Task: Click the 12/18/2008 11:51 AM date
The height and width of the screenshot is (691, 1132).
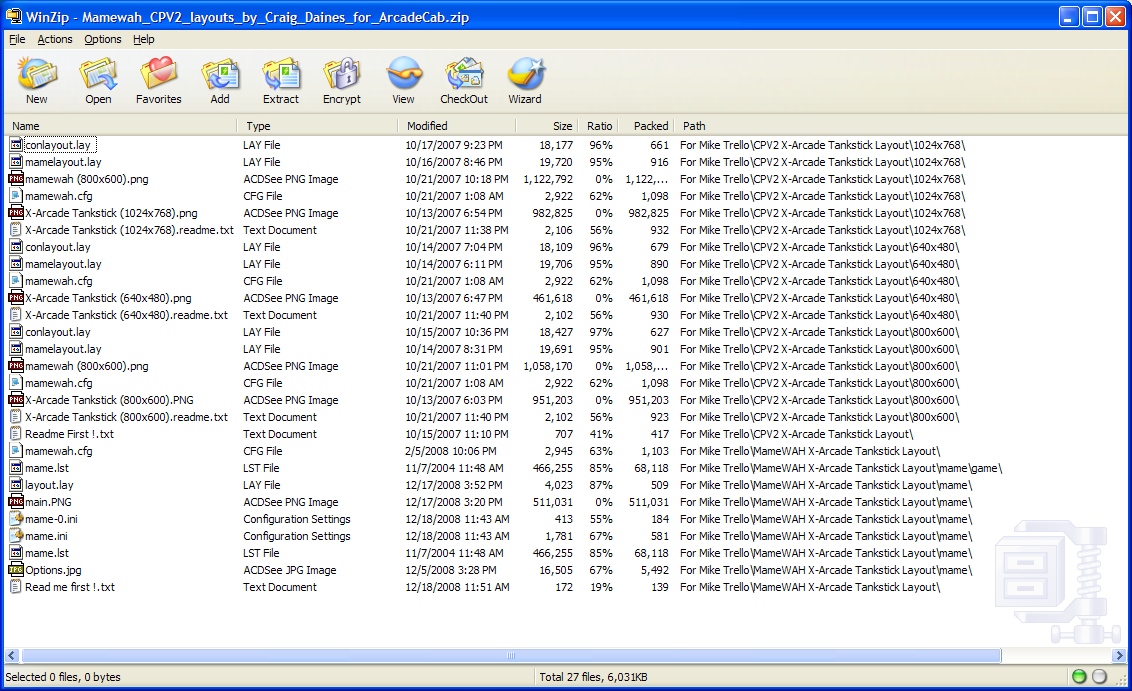Action: point(457,587)
